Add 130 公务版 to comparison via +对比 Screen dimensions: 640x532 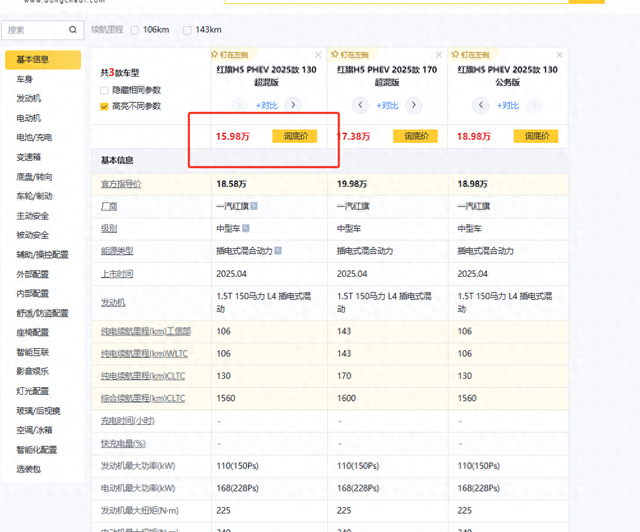(x=508, y=106)
